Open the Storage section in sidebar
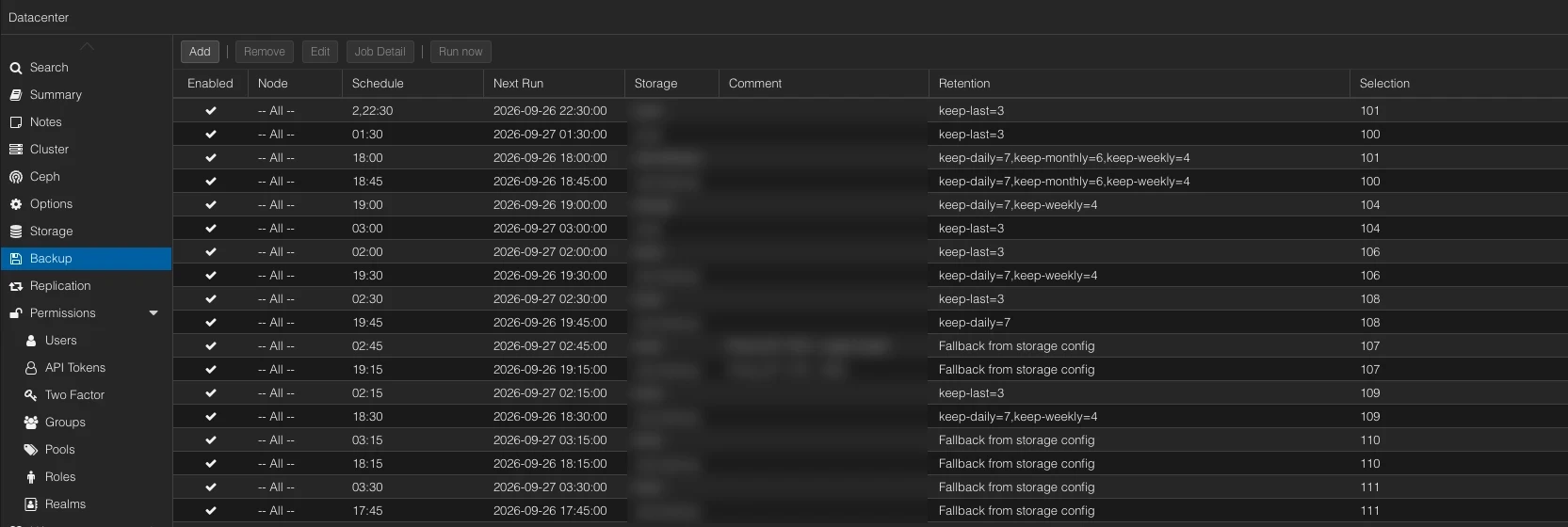The image size is (1568, 527). coord(86,232)
